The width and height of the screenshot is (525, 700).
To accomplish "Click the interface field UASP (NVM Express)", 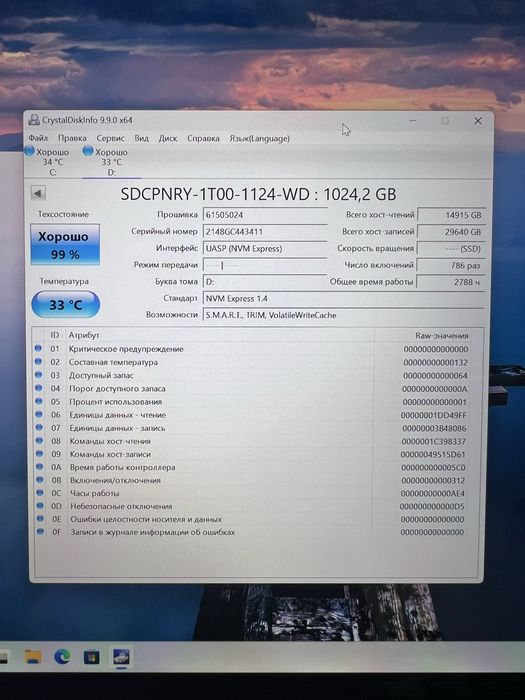I will pyautogui.click(x=265, y=248).
